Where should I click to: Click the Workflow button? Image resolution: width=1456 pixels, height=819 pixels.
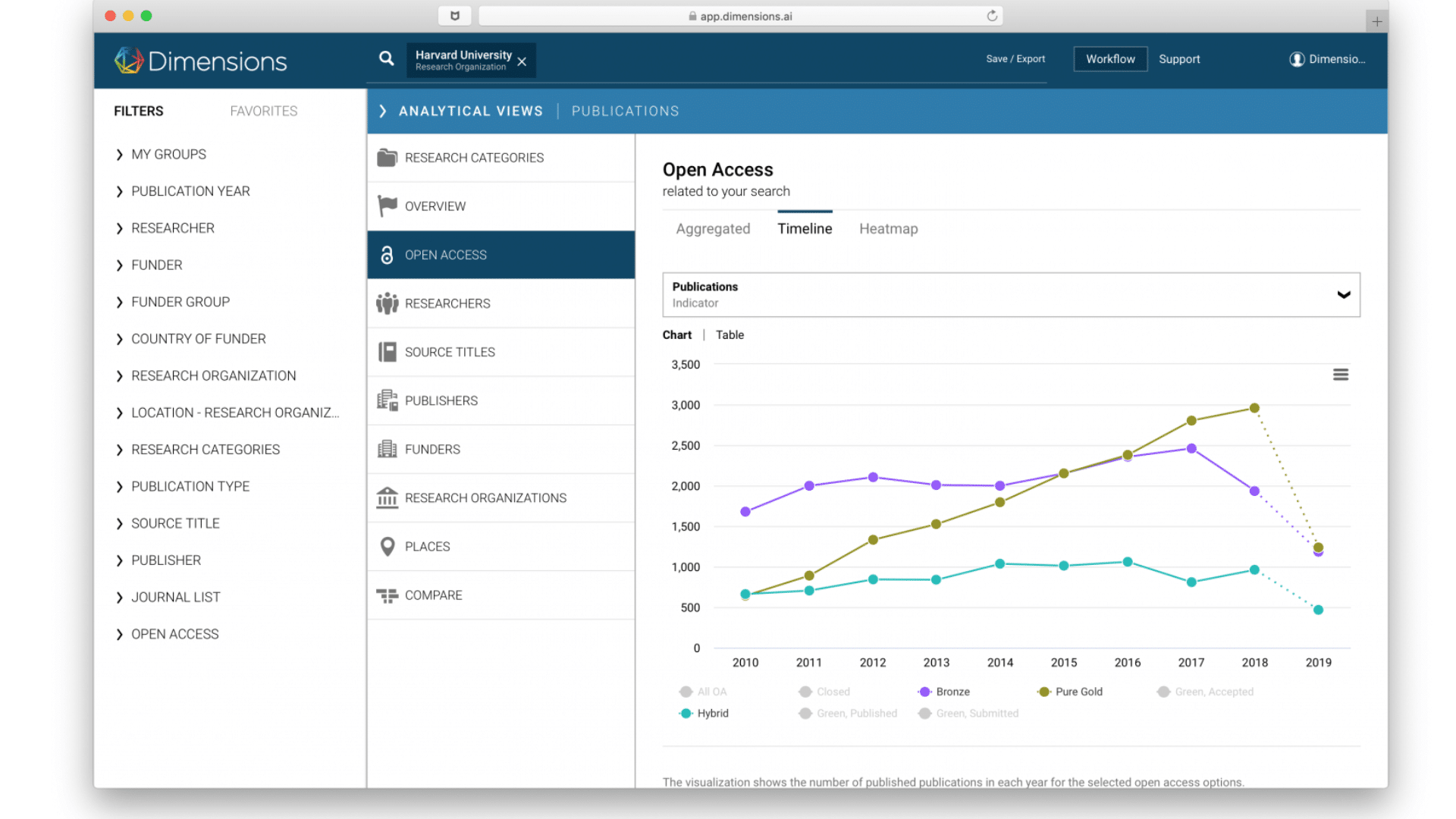1109,59
